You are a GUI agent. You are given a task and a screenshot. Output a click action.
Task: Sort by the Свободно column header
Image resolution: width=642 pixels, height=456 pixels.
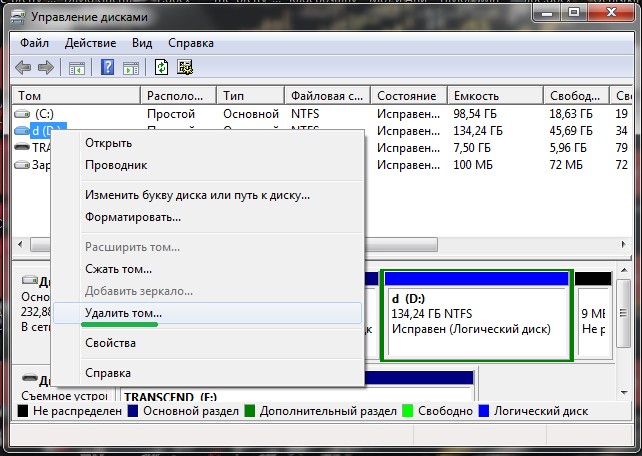(577, 95)
